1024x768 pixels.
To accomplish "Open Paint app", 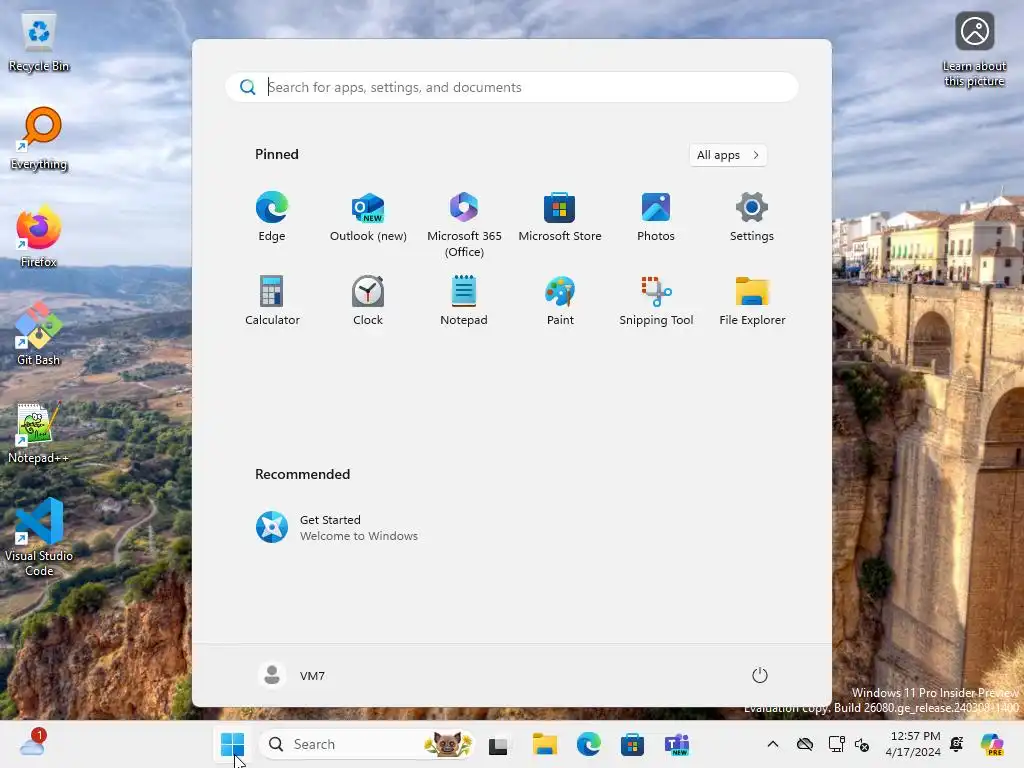I will (560, 300).
